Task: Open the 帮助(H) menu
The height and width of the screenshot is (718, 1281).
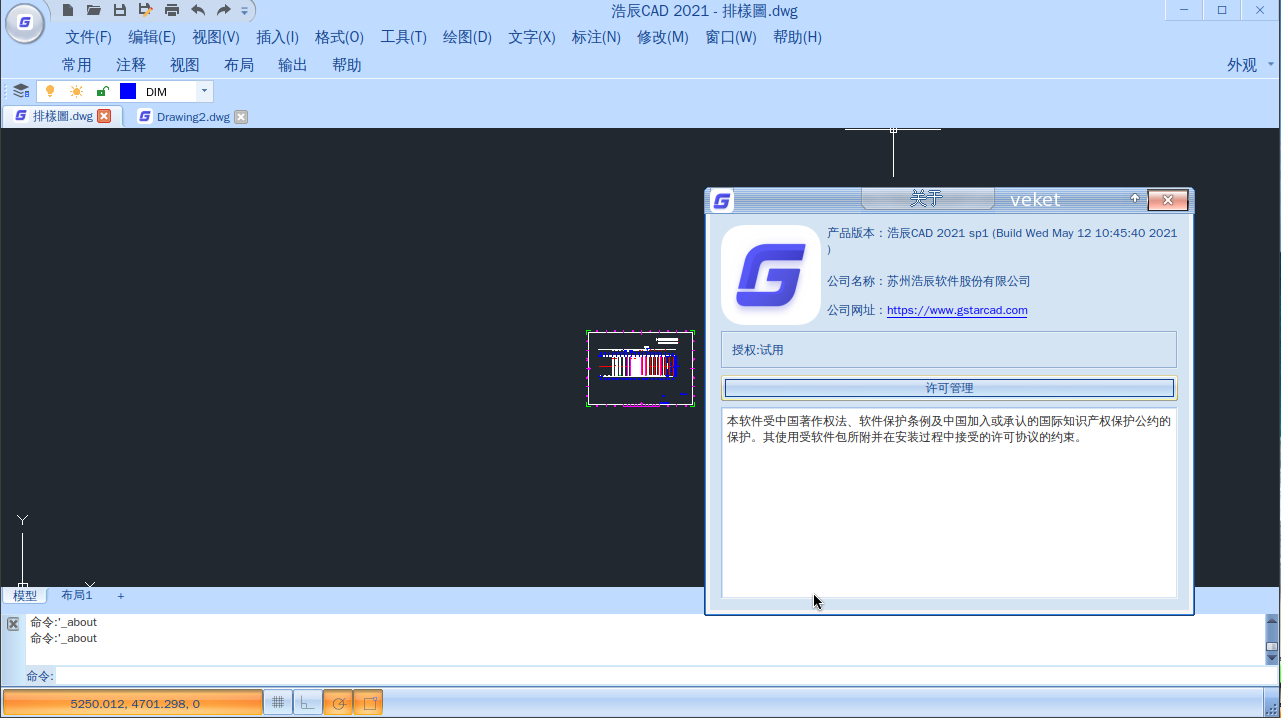Action: pos(797,37)
